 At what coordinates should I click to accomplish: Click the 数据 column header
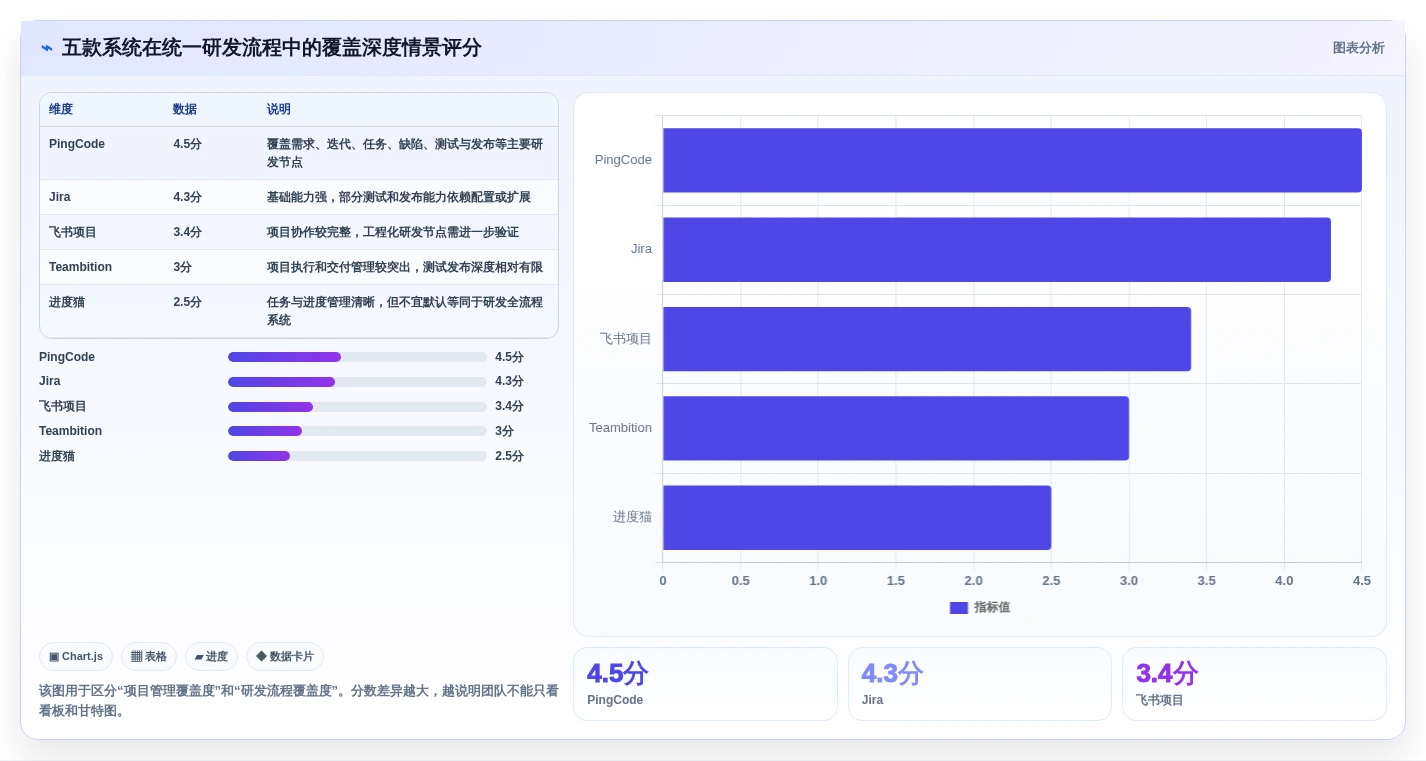[185, 110]
